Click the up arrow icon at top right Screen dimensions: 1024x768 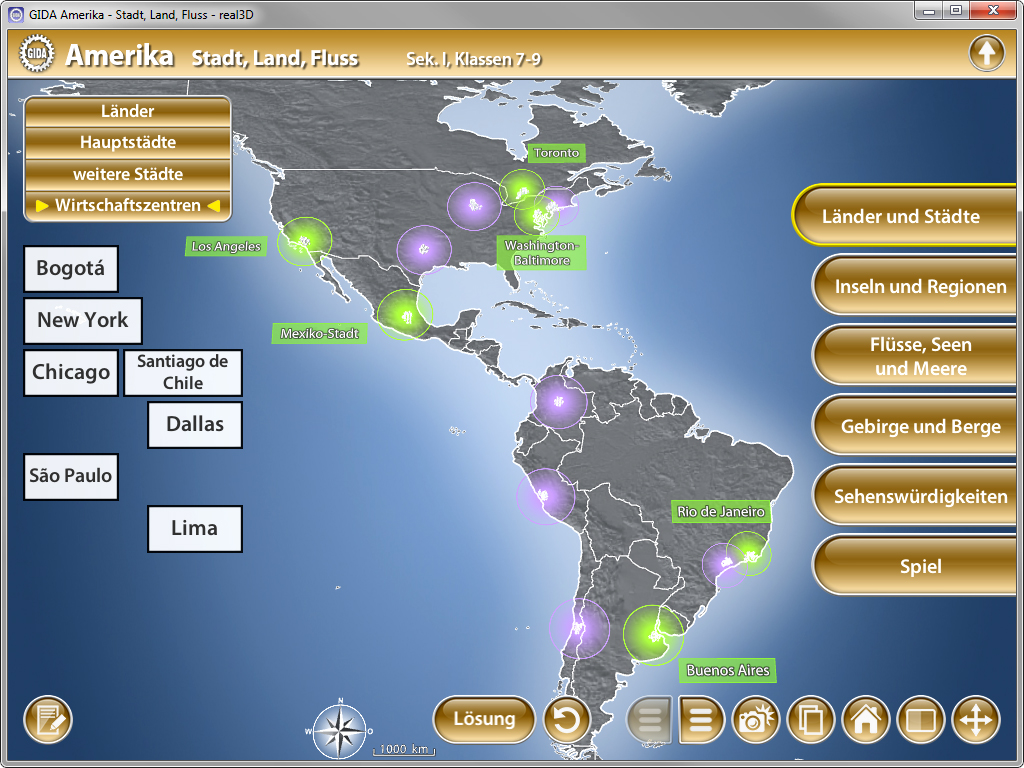(986, 53)
